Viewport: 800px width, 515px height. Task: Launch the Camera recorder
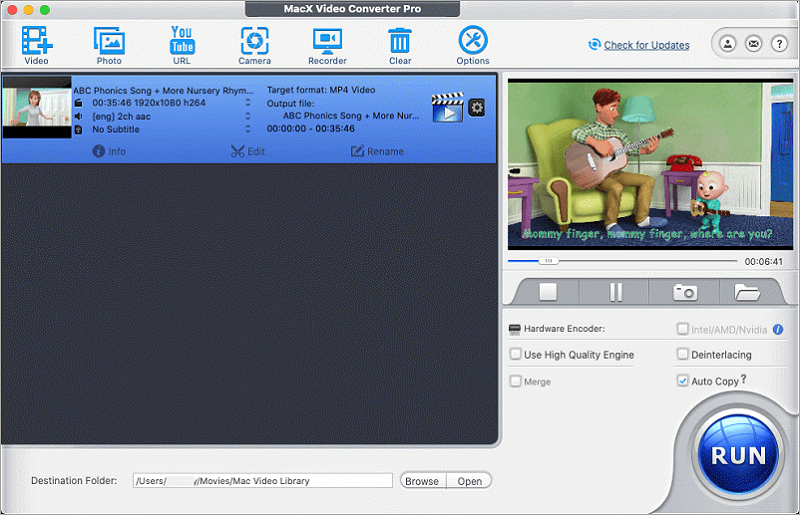255,45
